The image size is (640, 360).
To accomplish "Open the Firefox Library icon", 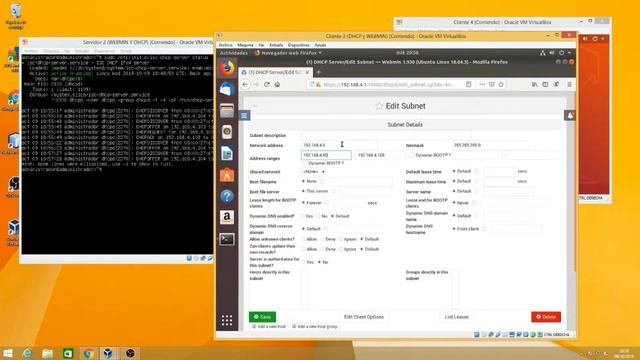I will [534, 84].
